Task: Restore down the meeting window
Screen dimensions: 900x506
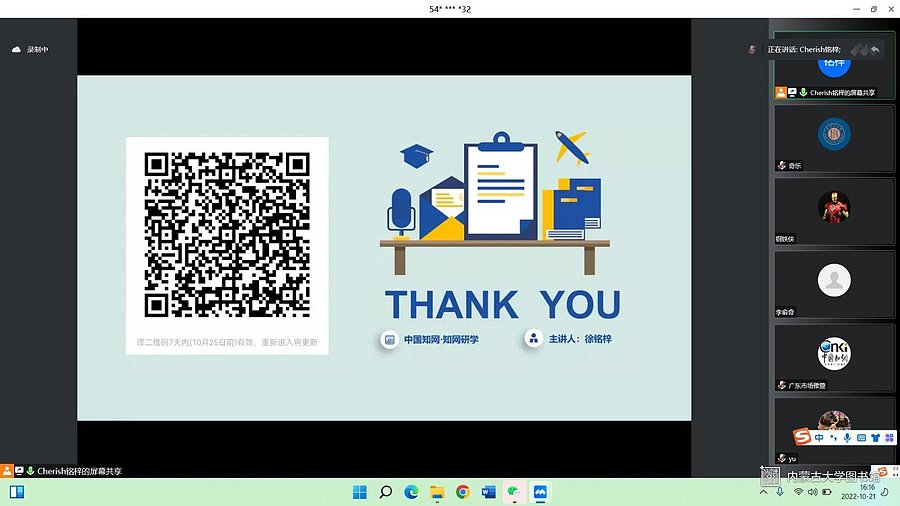Action: click(x=874, y=9)
